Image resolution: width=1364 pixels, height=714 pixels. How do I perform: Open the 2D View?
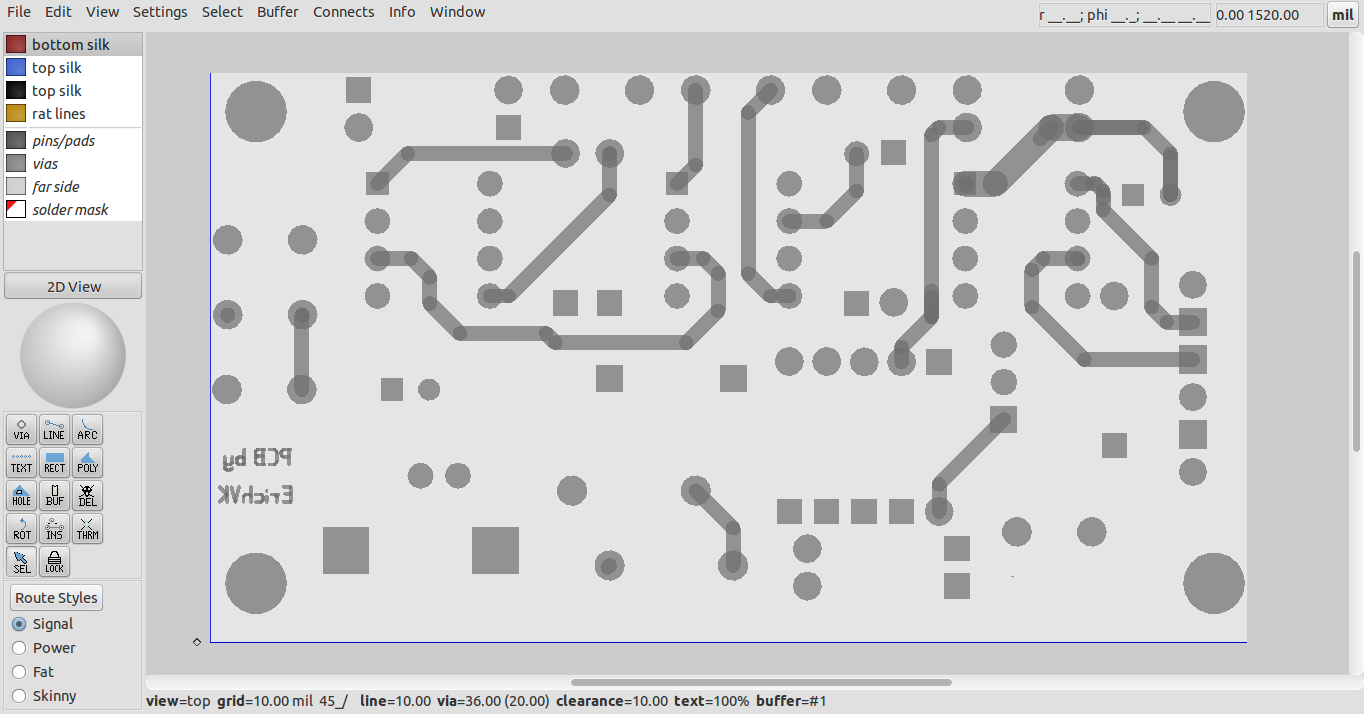pos(72,285)
